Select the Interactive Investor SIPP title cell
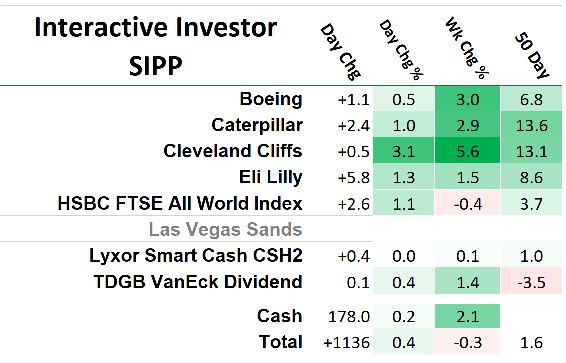566x363 pixels. (x=156, y=46)
